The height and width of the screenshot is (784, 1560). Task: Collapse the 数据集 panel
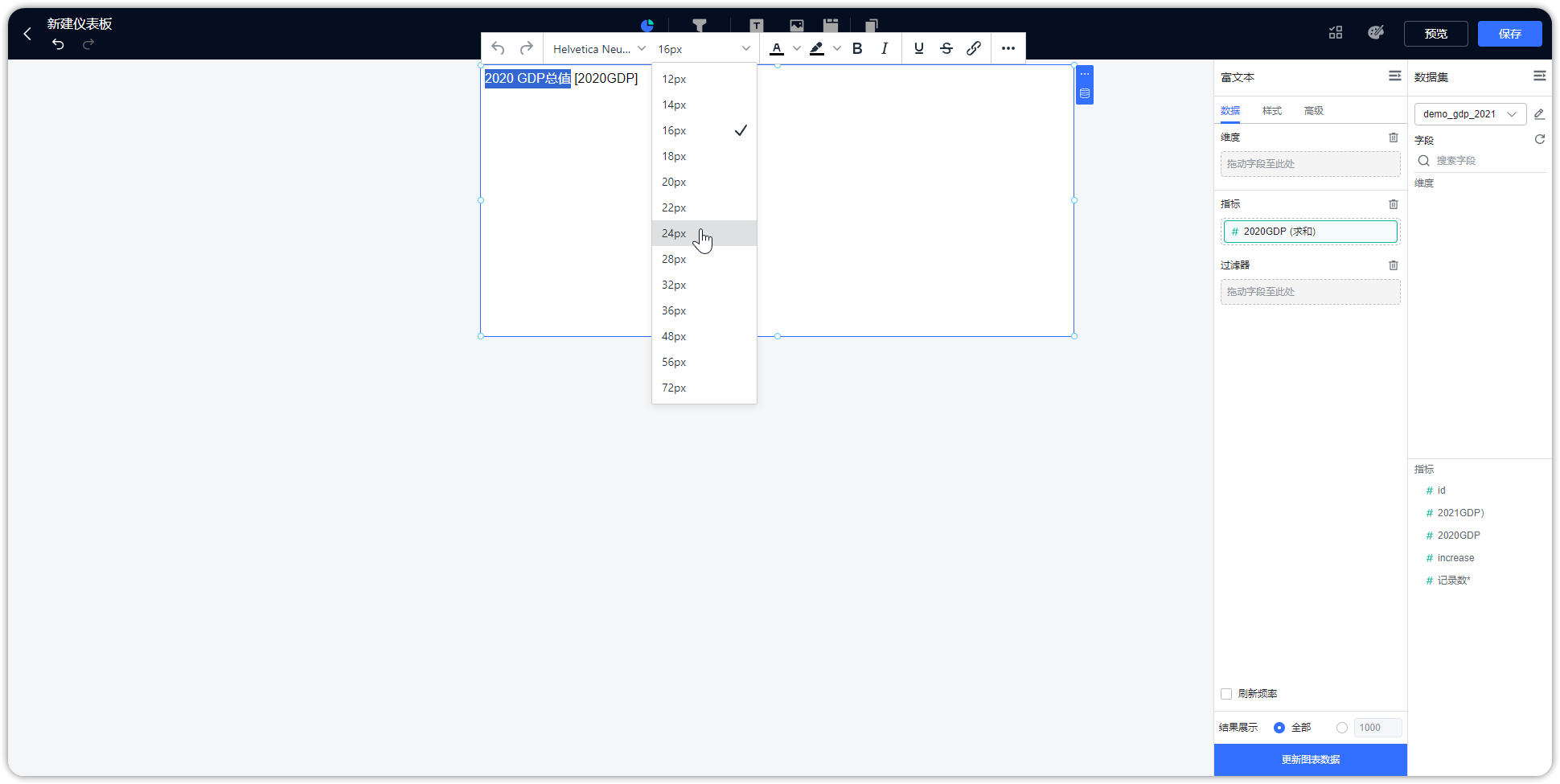click(x=1540, y=76)
